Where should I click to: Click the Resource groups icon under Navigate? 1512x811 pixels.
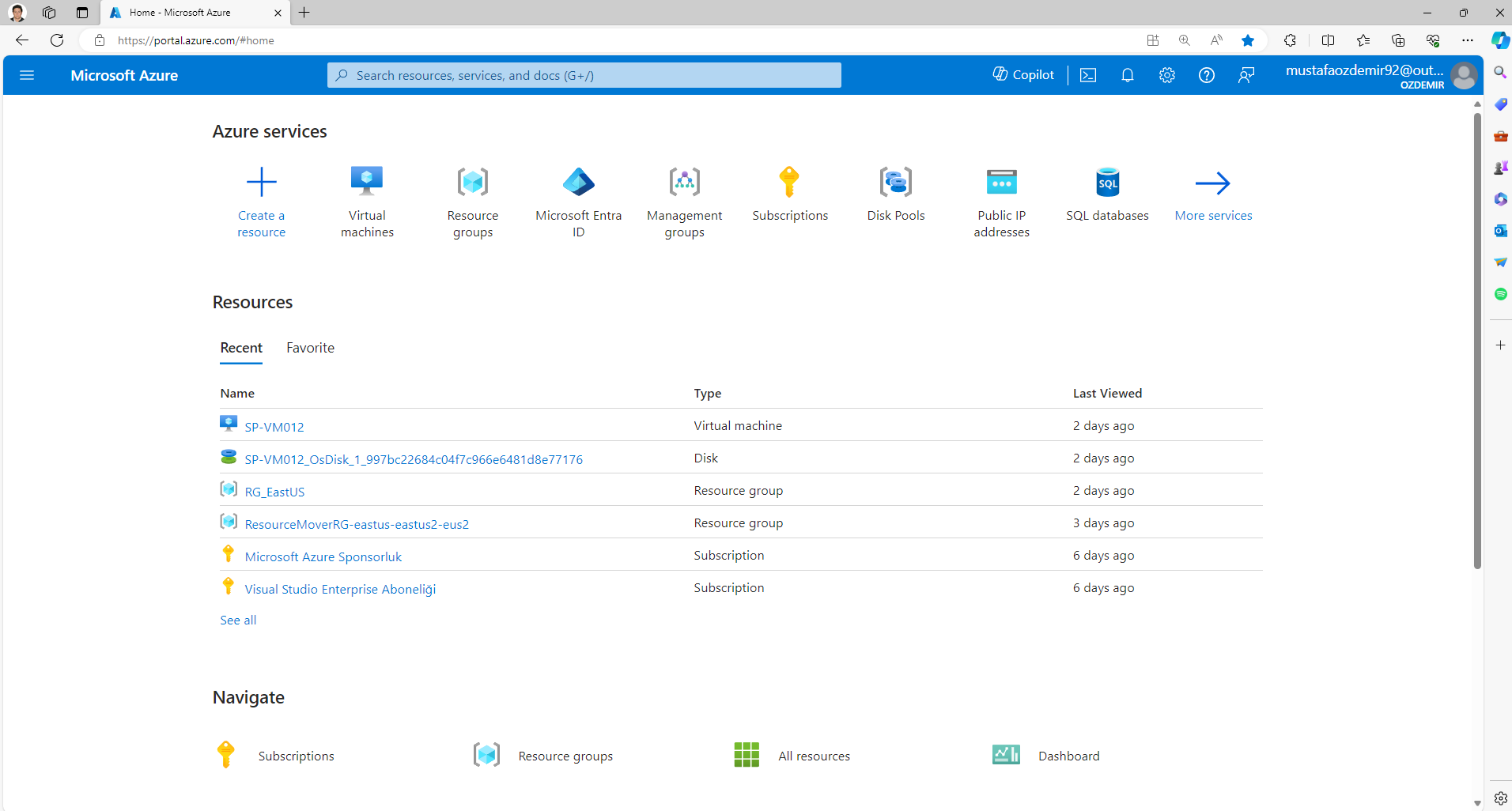pos(486,755)
